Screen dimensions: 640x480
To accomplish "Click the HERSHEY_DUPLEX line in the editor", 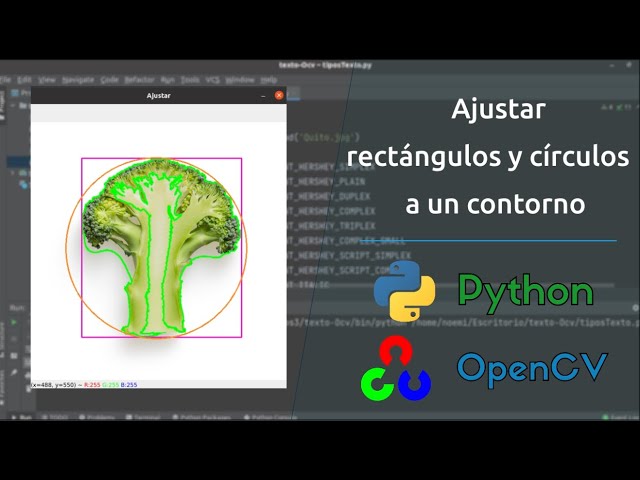I will click(x=329, y=196).
